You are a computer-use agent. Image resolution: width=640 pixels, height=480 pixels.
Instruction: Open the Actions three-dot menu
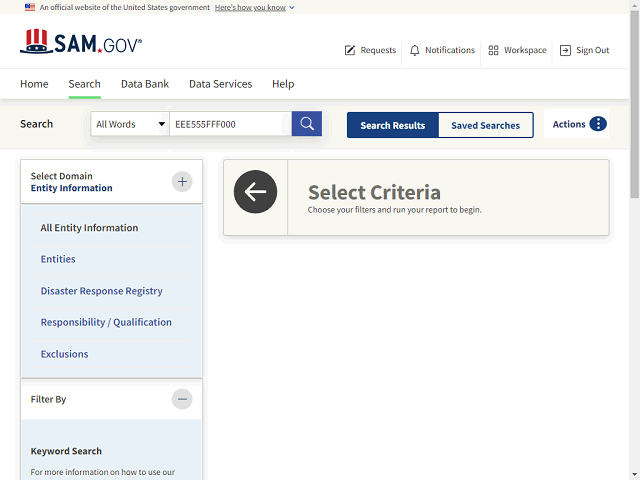pos(598,124)
